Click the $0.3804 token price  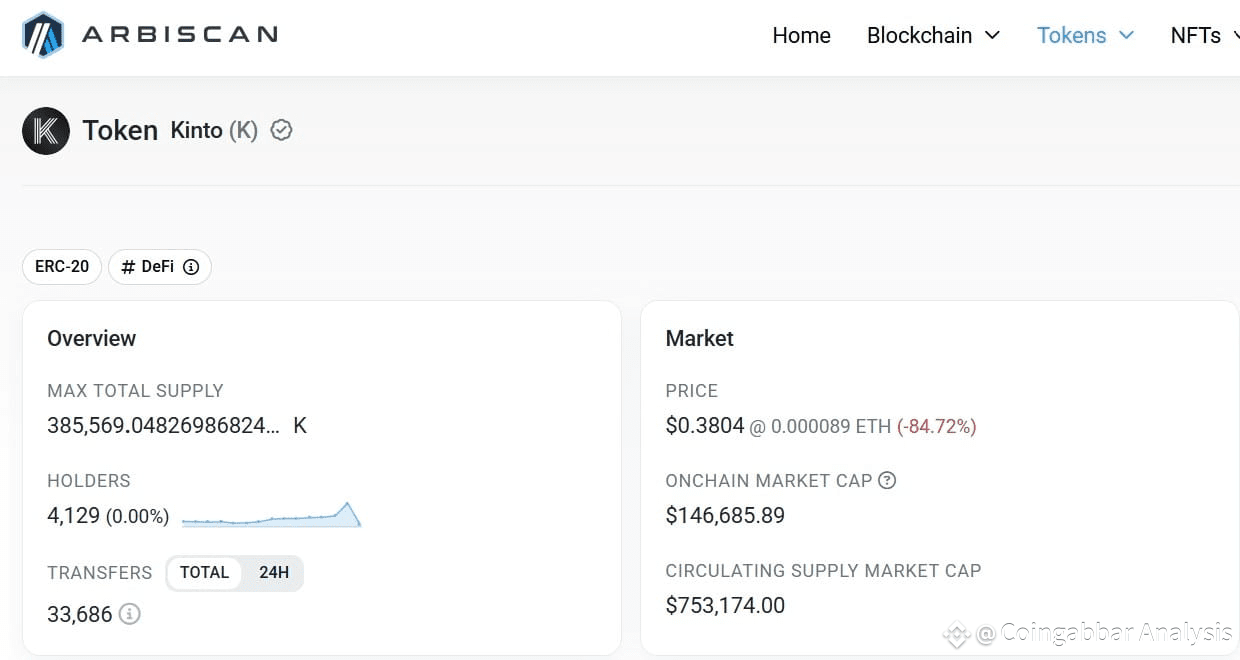tap(704, 426)
